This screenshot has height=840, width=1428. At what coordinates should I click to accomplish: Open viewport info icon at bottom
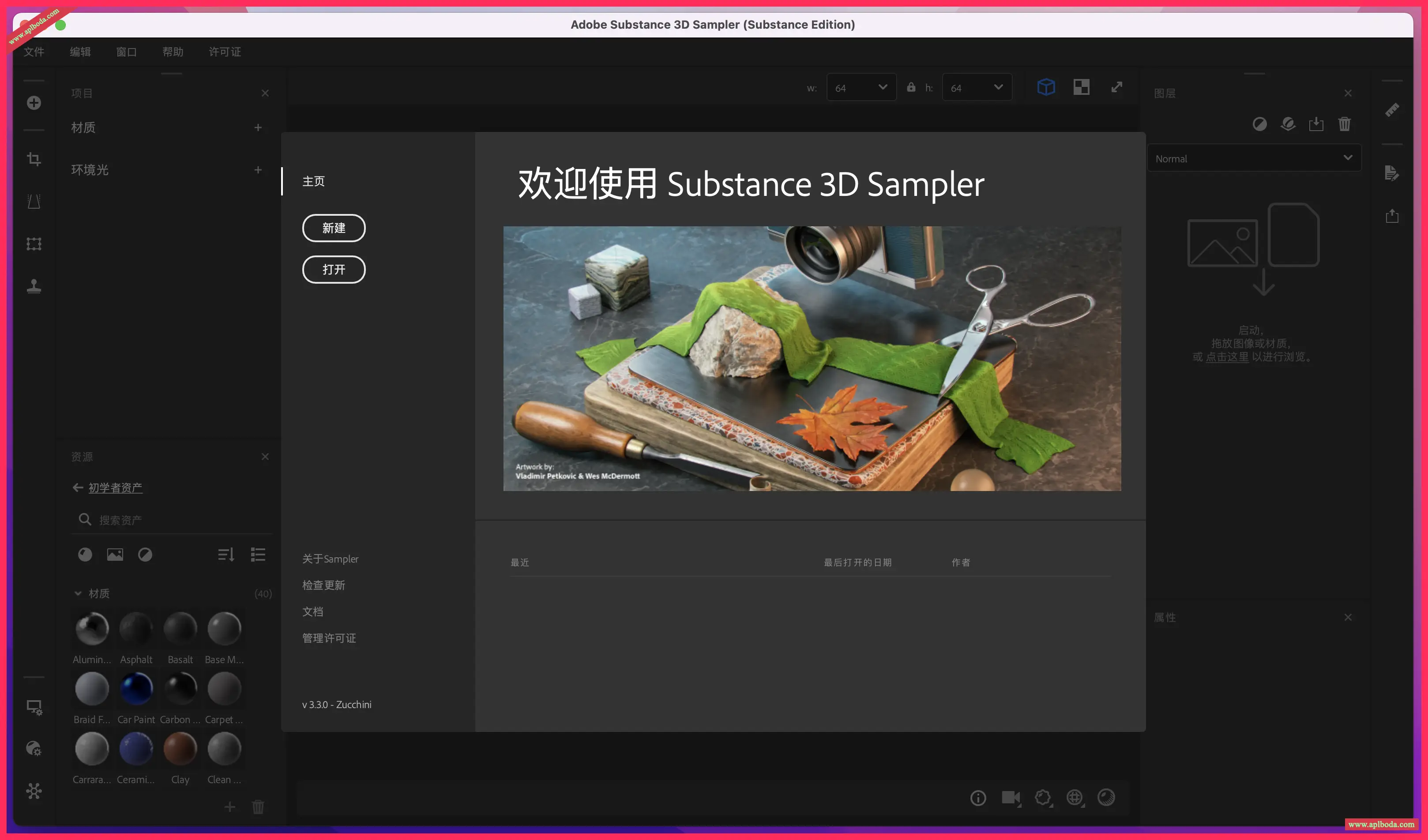[x=977, y=798]
